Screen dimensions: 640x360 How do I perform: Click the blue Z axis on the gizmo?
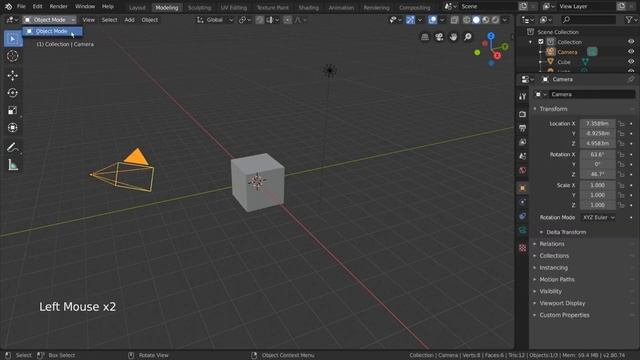coord(491,36)
